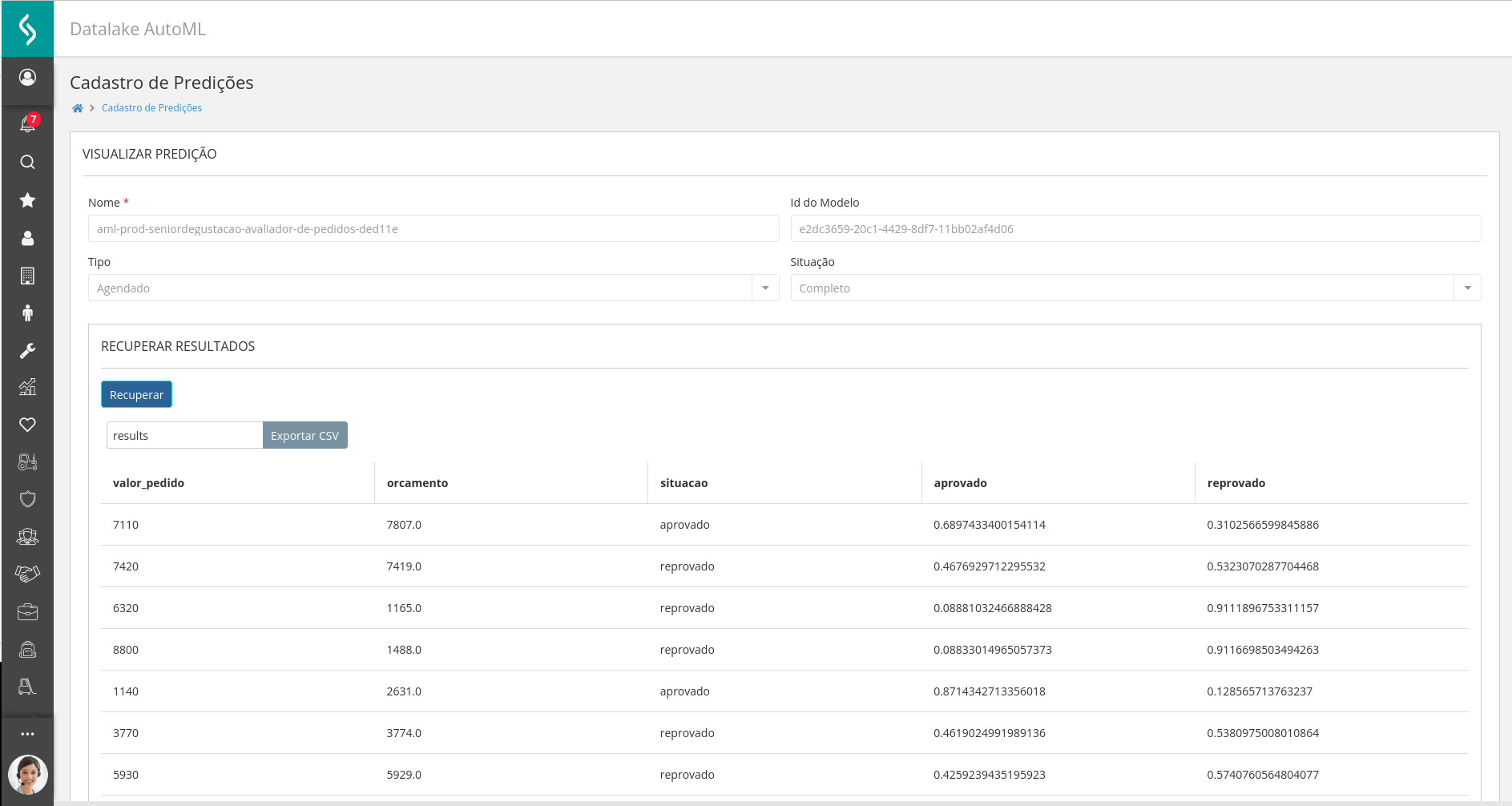Screen dimensions: 1512x806
Task: Select orcamento cell 3774.0
Action: [404, 733]
